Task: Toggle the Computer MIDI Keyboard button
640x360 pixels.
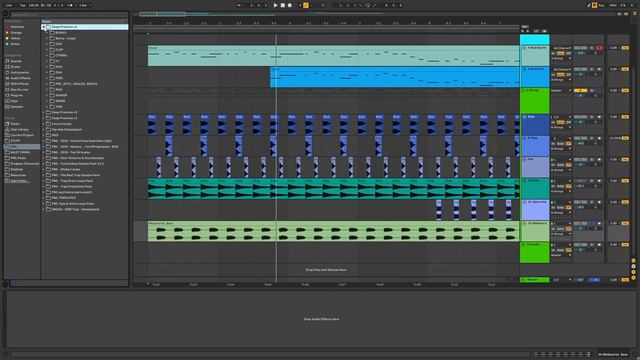Action: point(594,5)
